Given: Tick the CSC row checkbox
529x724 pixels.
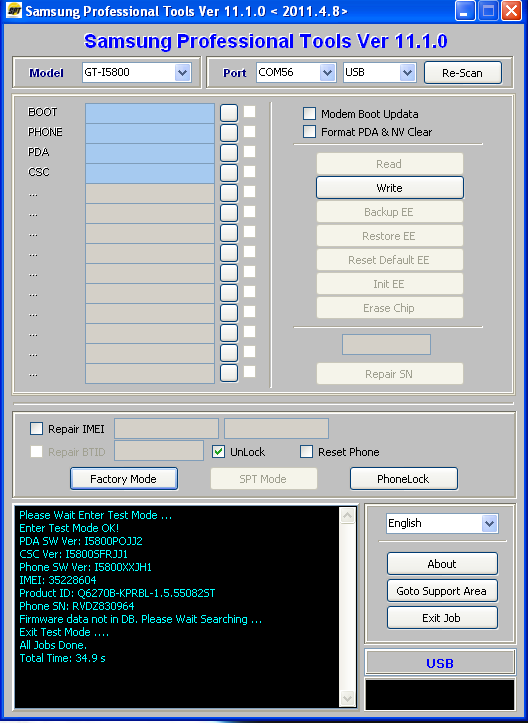Looking at the screenshot, I should 249,172.
